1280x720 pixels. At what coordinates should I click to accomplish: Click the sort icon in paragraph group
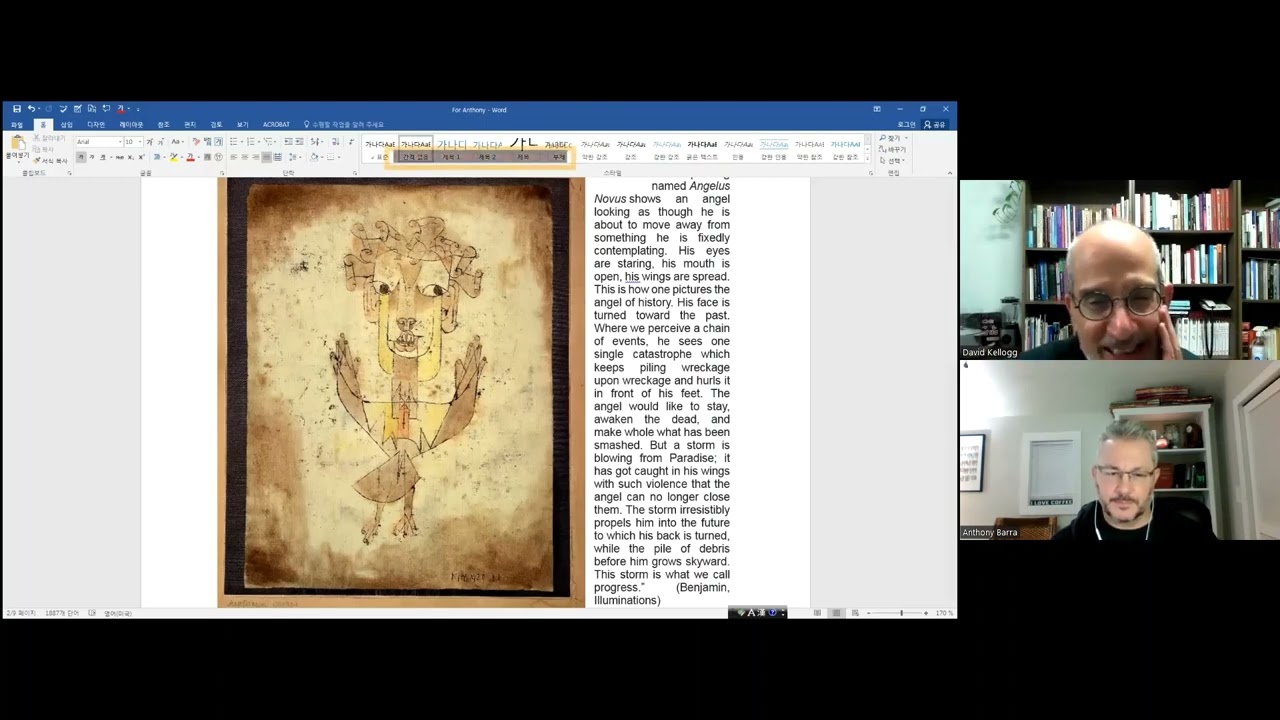(x=335, y=142)
